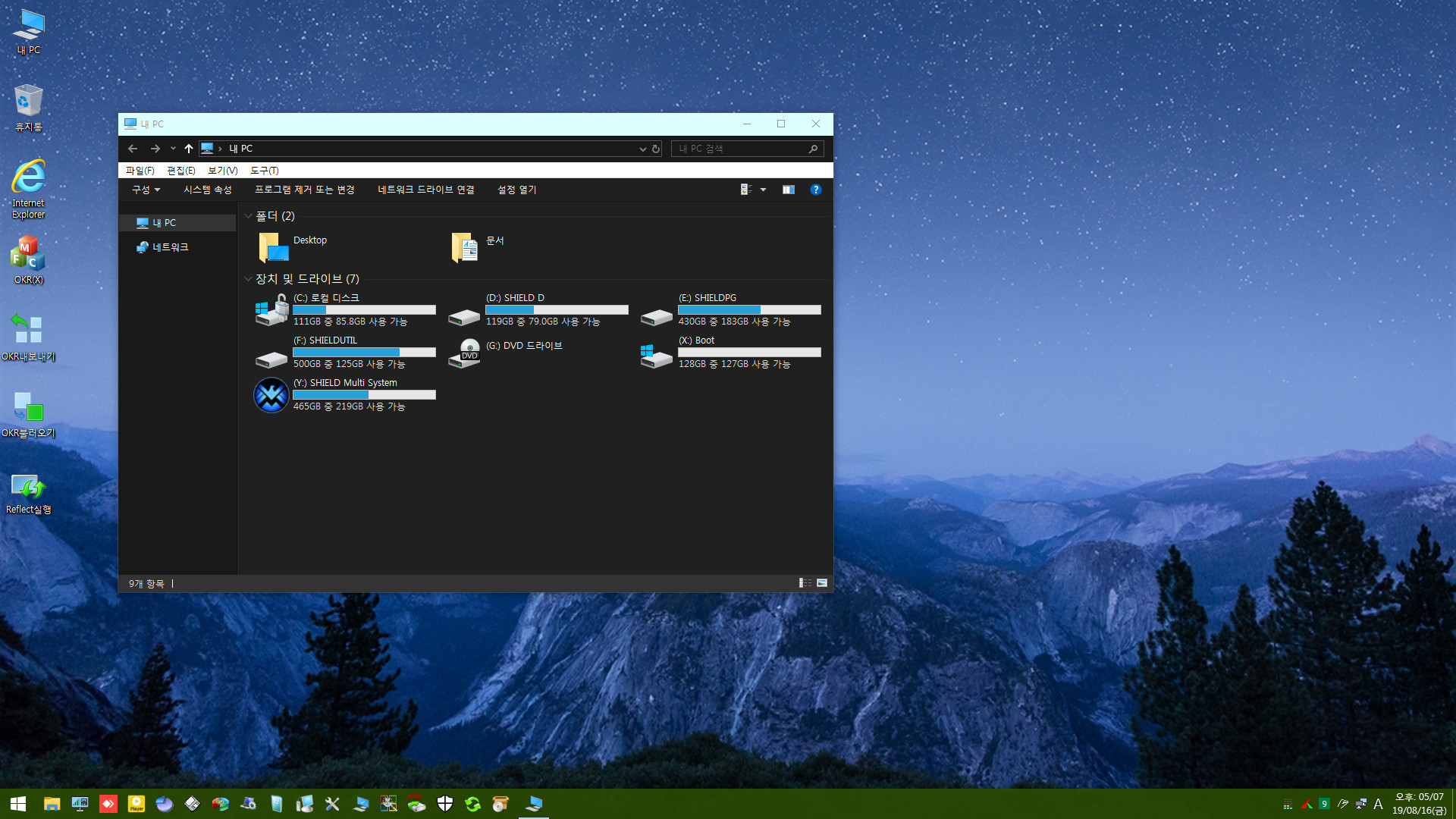Open the 휴지통 recycle bin icon
This screenshot has width=1456, height=819.
(29, 108)
